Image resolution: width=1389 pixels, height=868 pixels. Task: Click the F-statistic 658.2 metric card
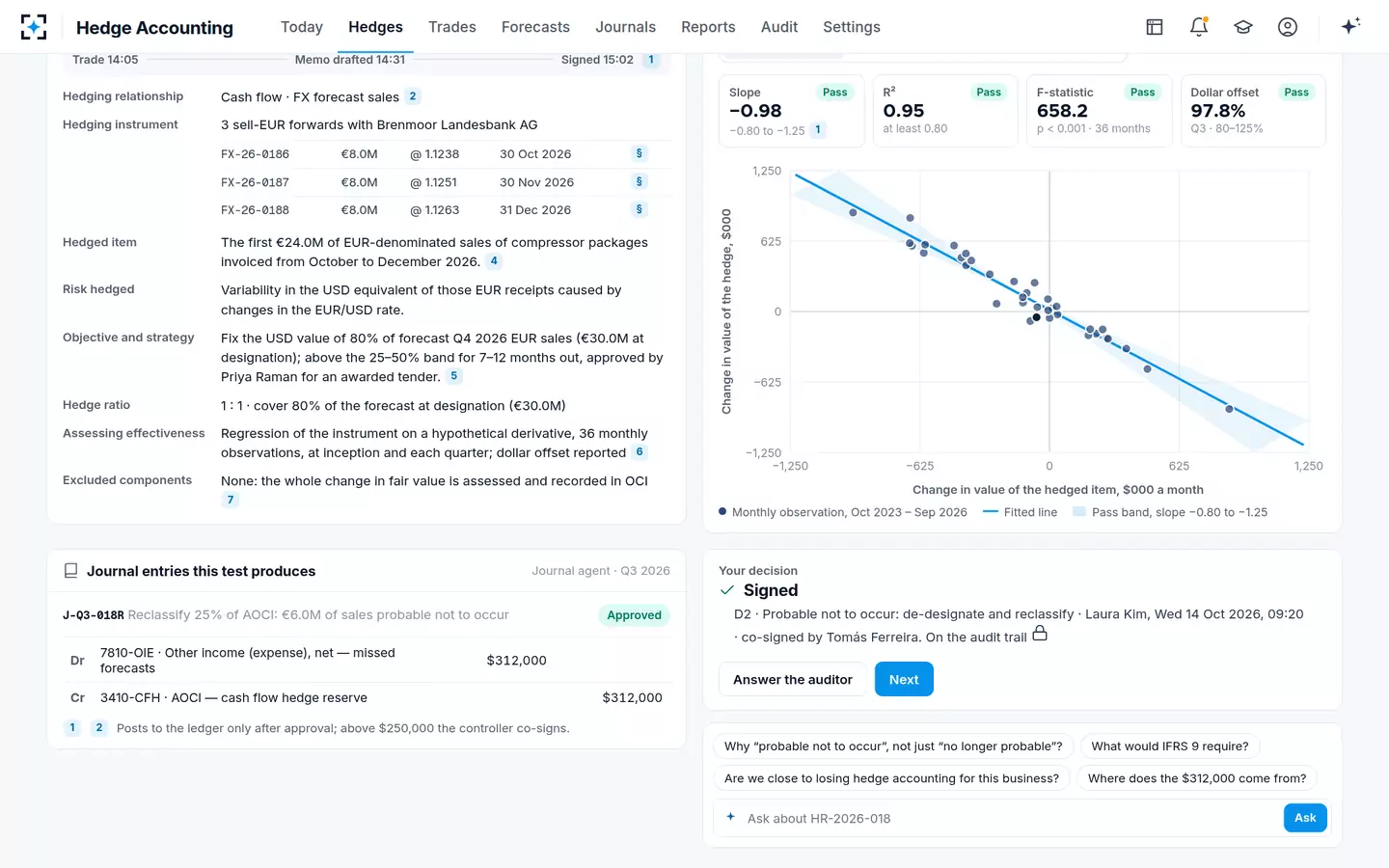click(1099, 111)
